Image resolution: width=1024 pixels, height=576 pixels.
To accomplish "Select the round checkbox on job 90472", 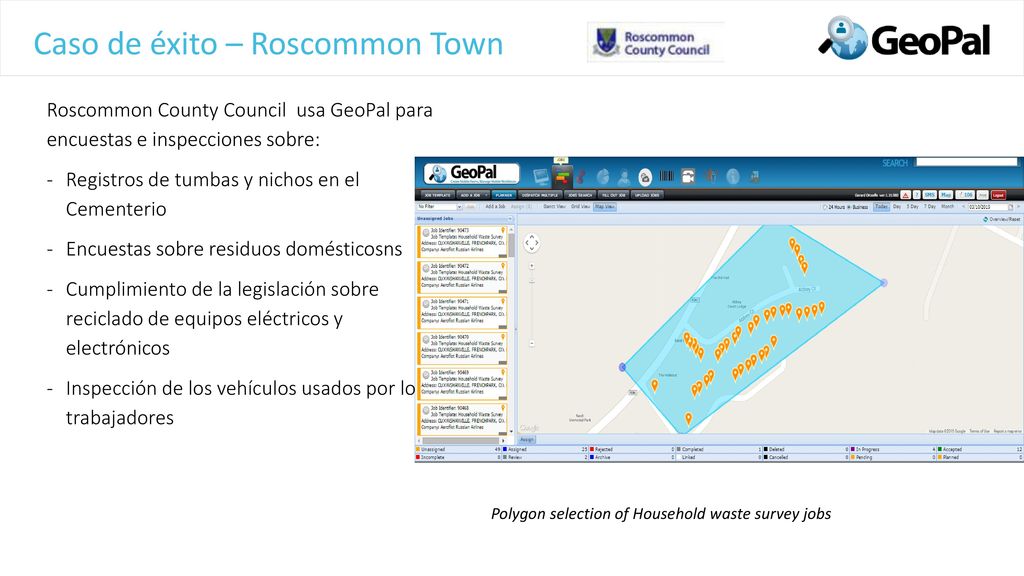I will [x=426, y=268].
